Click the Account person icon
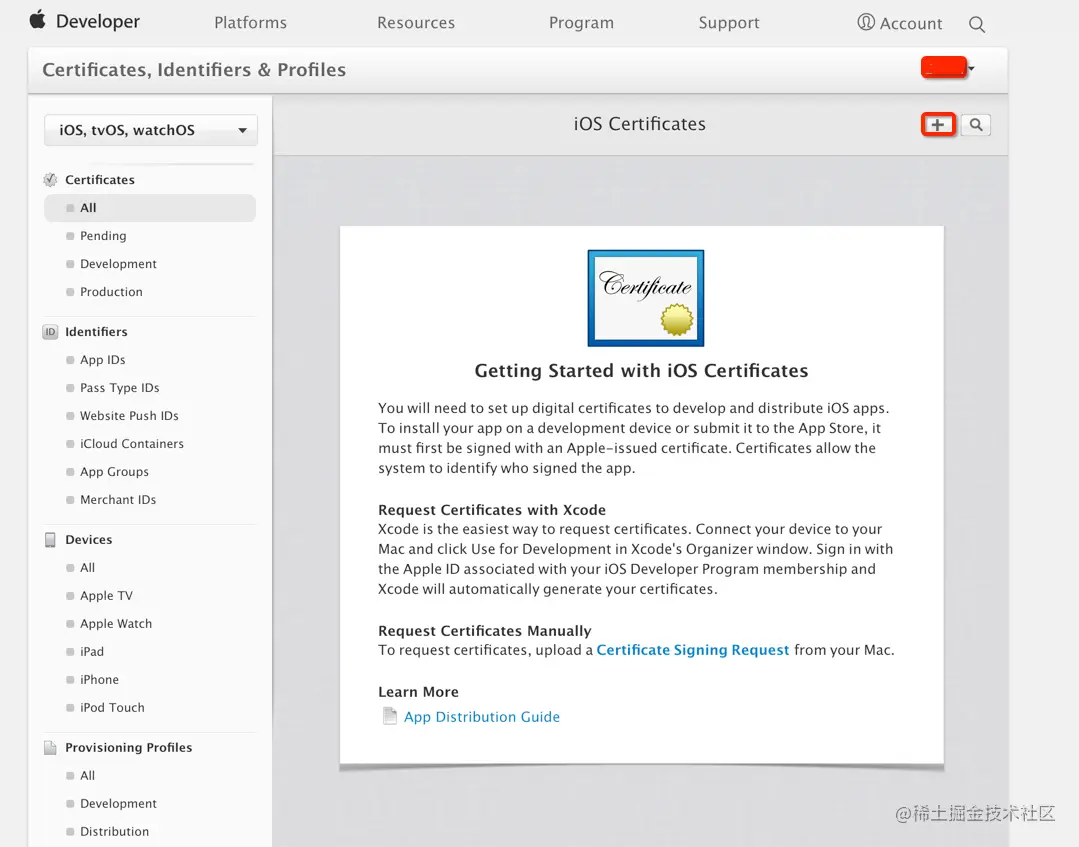The height and width of the screenshot is (847, 1079). click(866, 23)
